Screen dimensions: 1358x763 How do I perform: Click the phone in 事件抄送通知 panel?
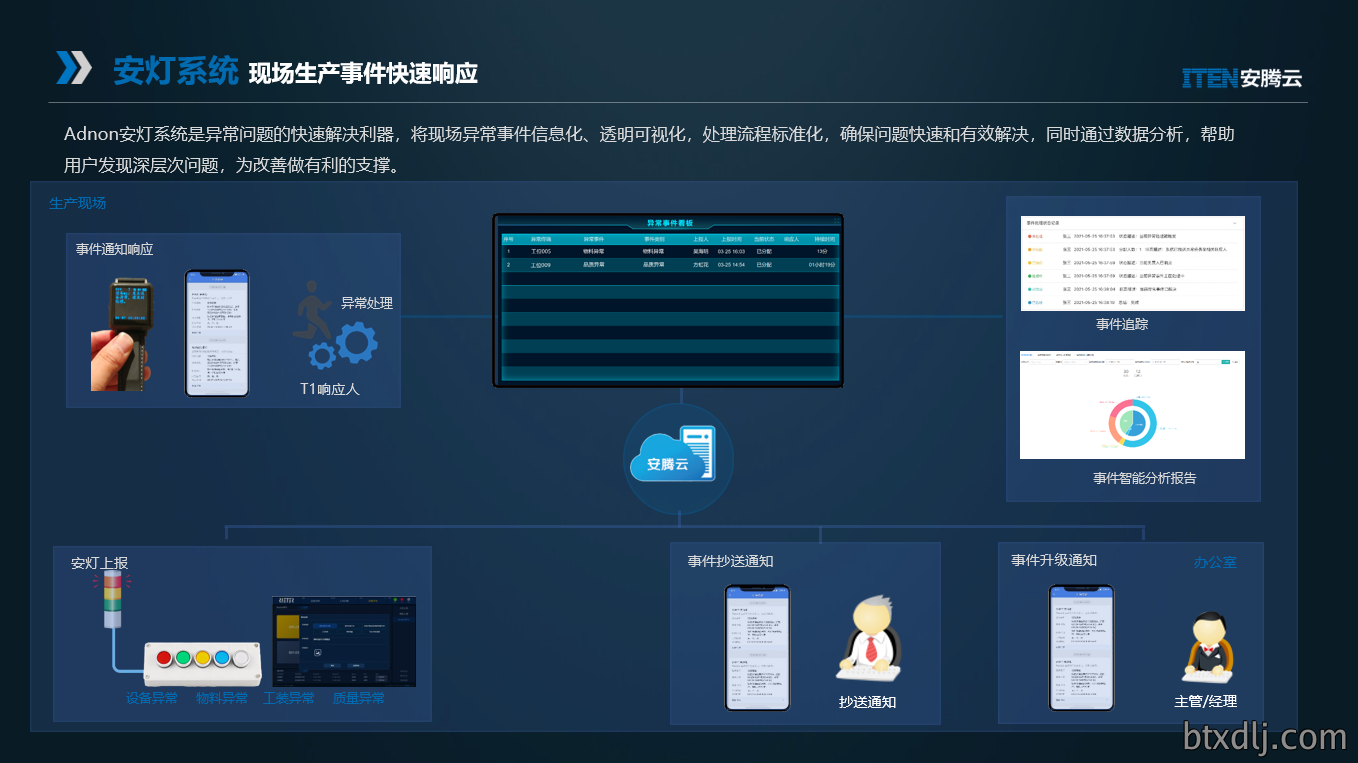[x=757, y=648]
